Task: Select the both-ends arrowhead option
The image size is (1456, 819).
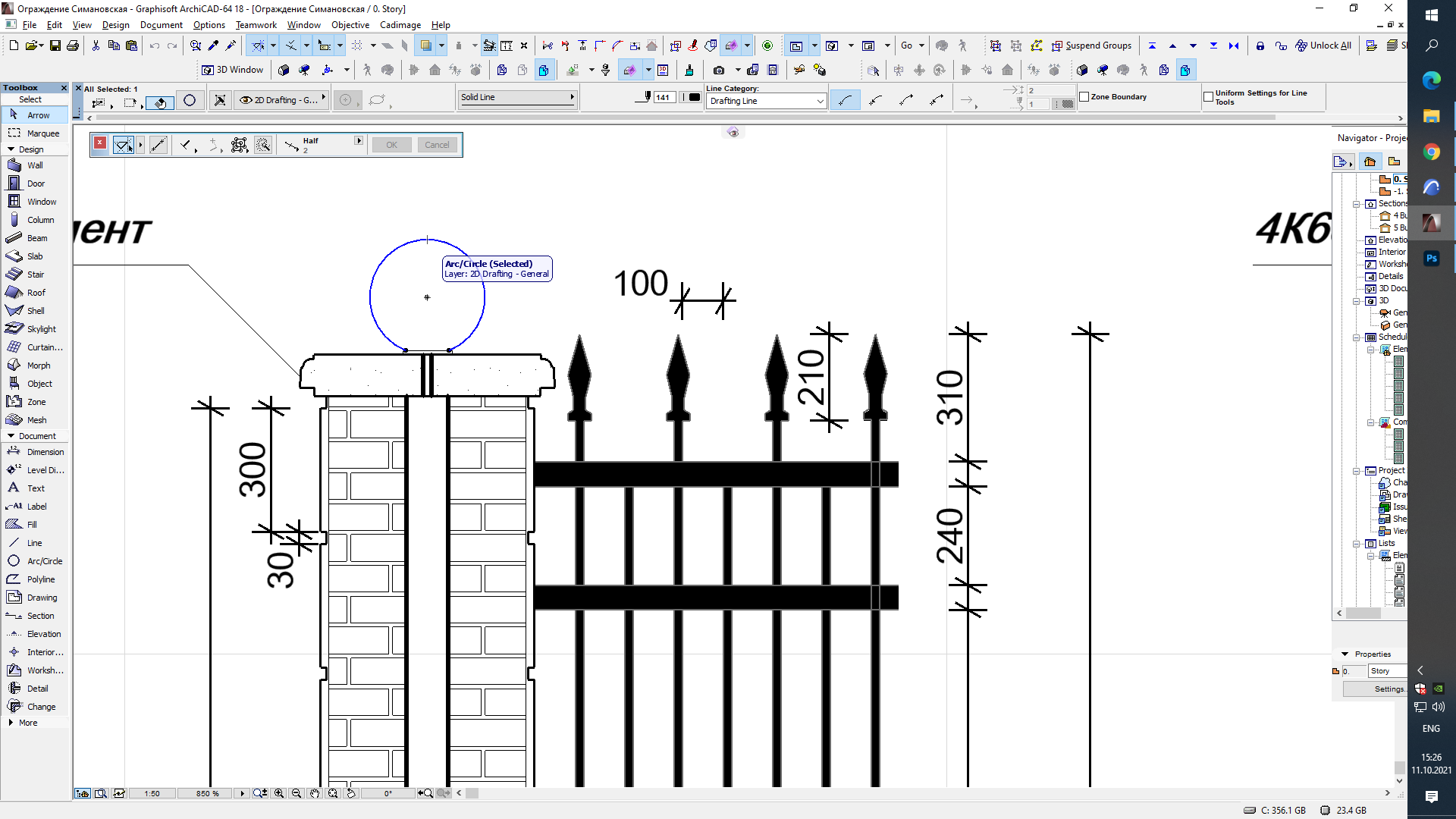Action: (x=937, y=100)
